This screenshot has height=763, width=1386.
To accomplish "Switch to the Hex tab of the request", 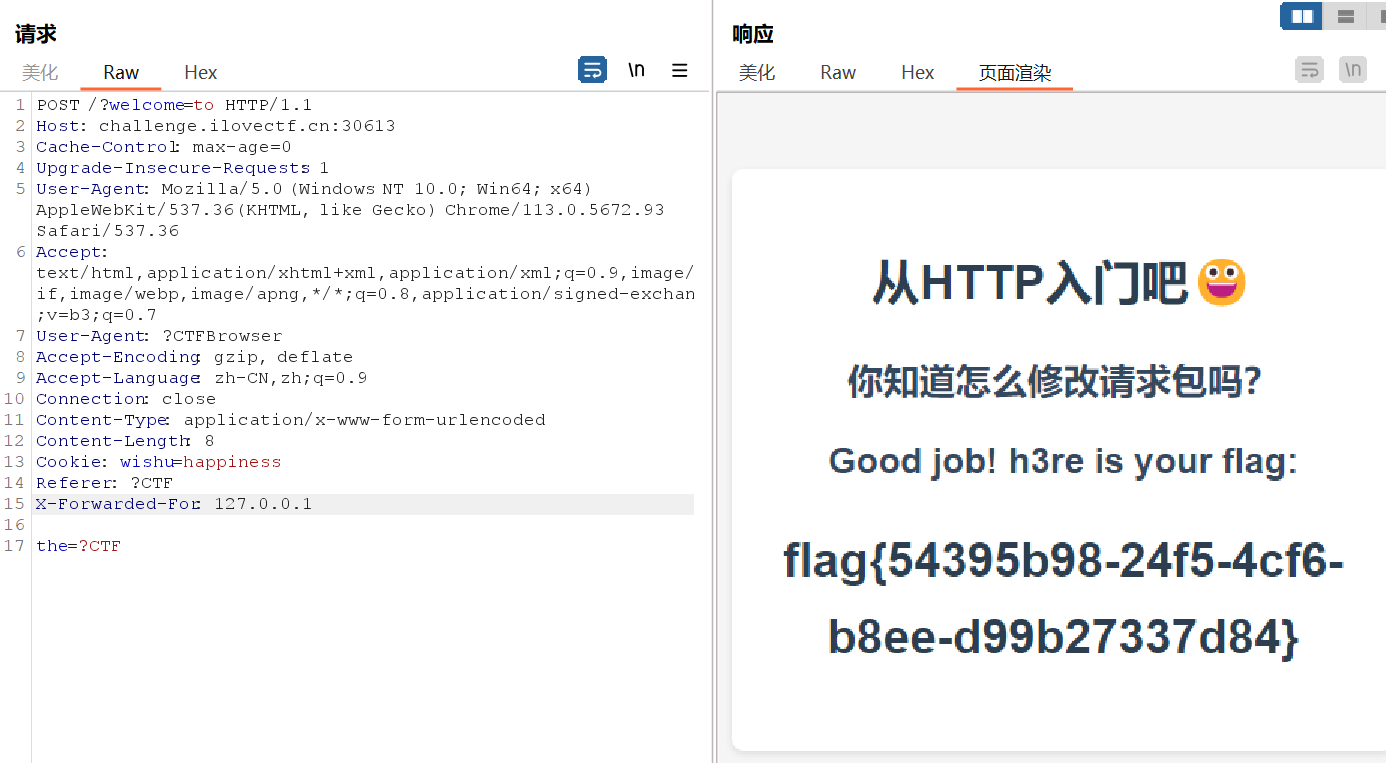I will [200, 72].
